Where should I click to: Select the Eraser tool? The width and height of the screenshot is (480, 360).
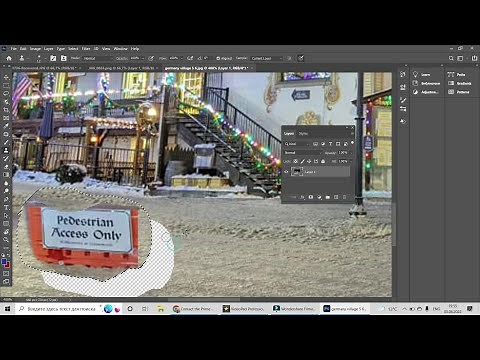point(6,167)
